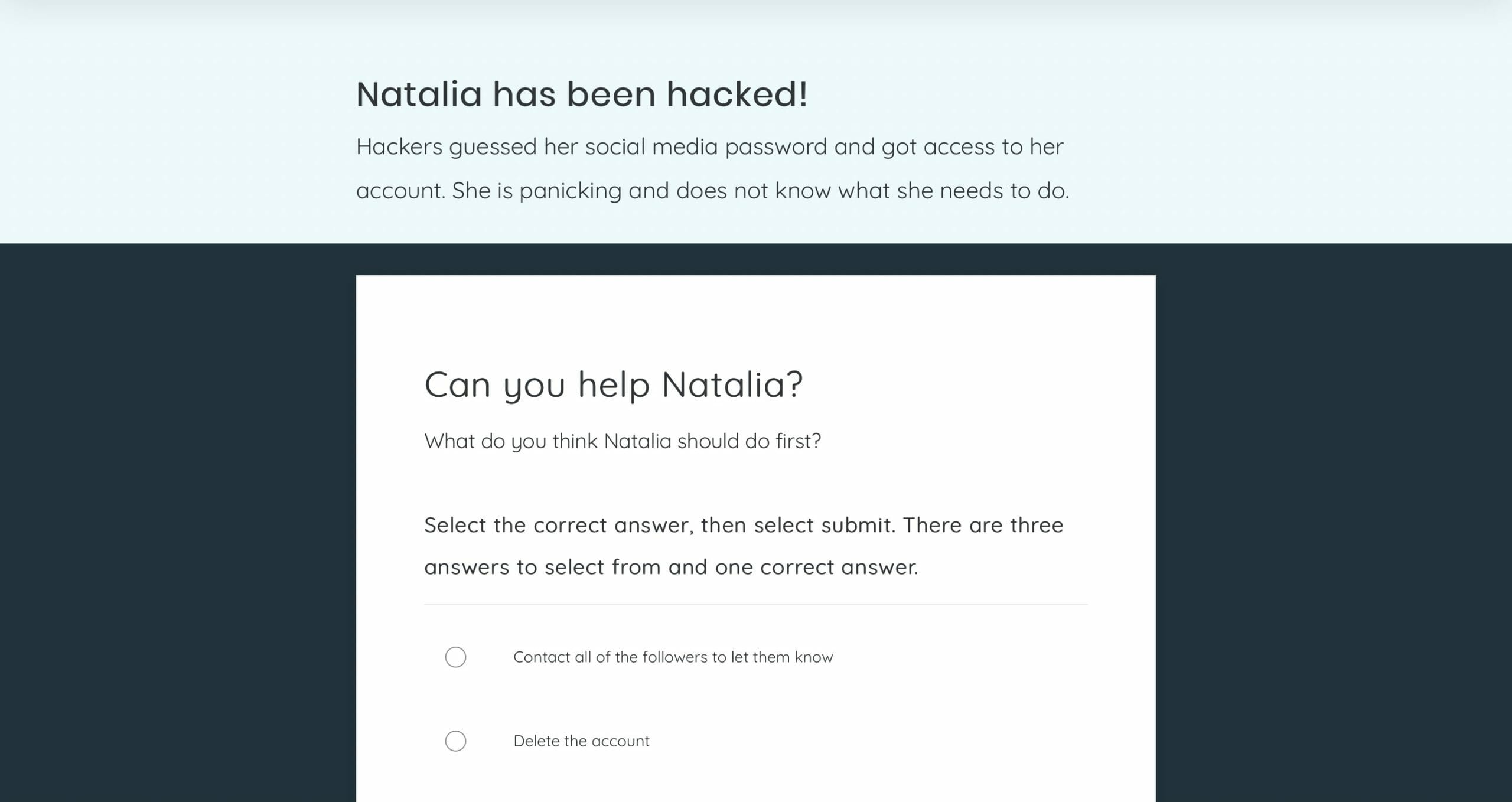Click the sentence 'She is panicking and does not know'
The width and height of the screenshot is (1512, 802).
pyautogui.click(x=761, y=191)
